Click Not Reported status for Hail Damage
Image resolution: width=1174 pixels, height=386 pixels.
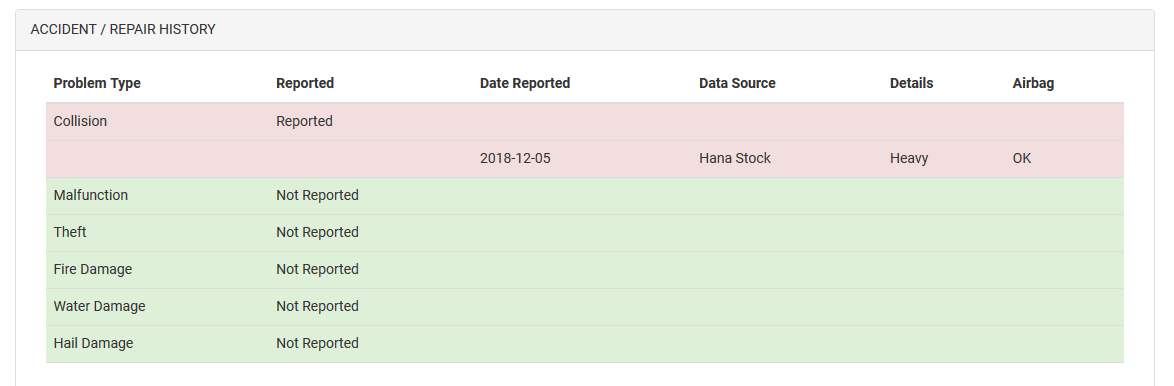pos(317,343)
